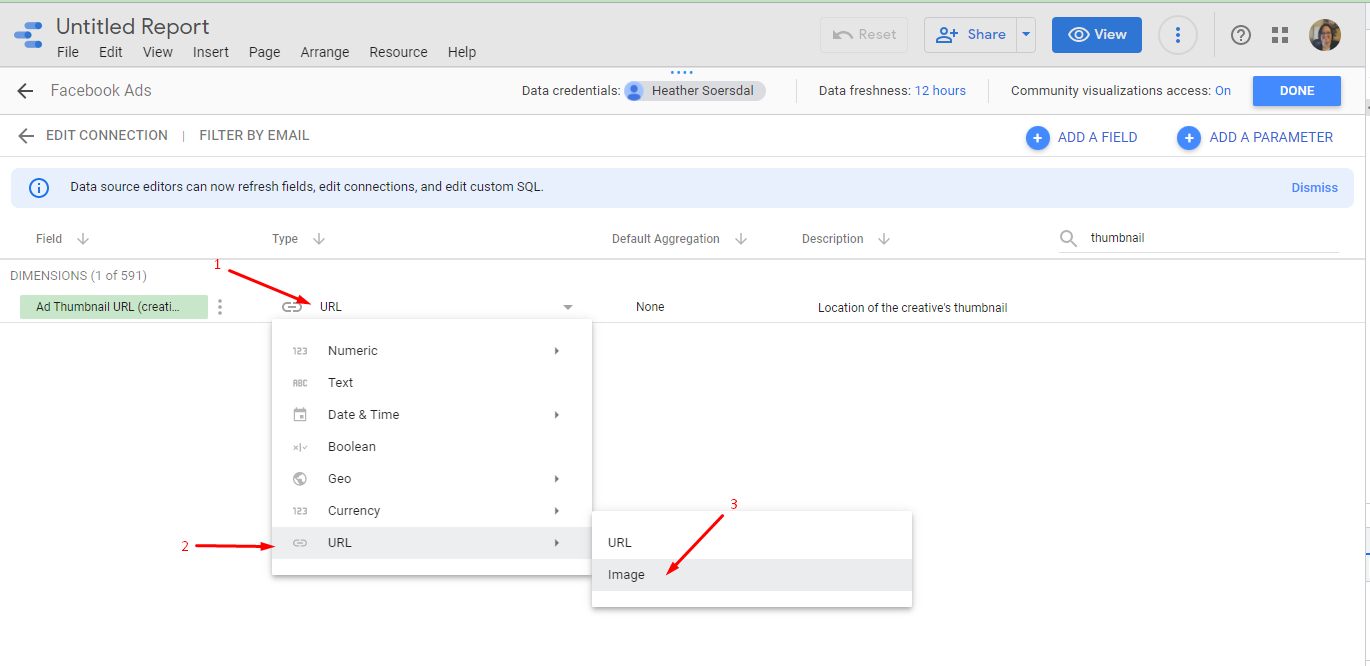Open the URL type dropdown for the field

[567, 307]
